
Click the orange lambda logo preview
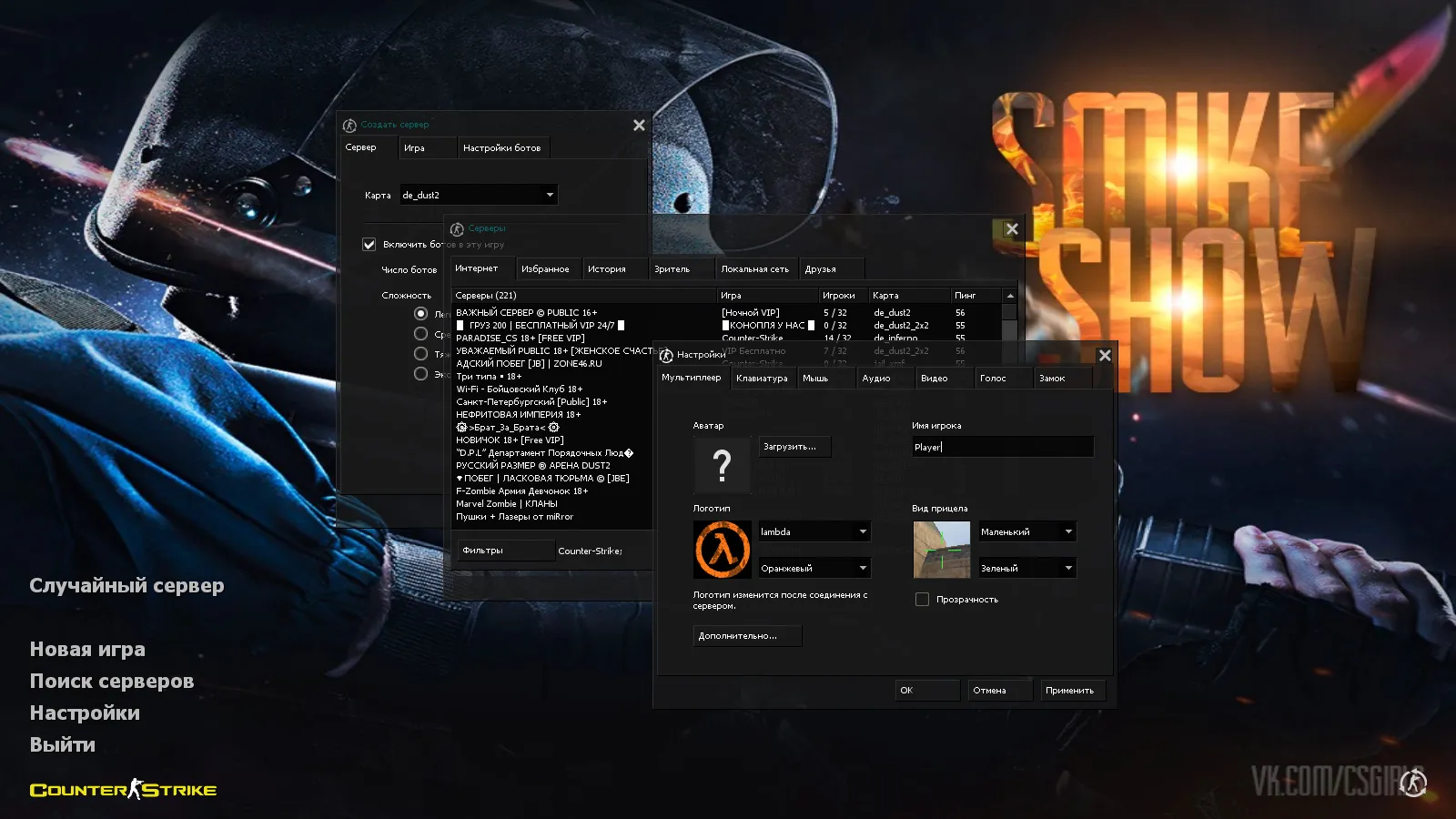pos(722,550)
